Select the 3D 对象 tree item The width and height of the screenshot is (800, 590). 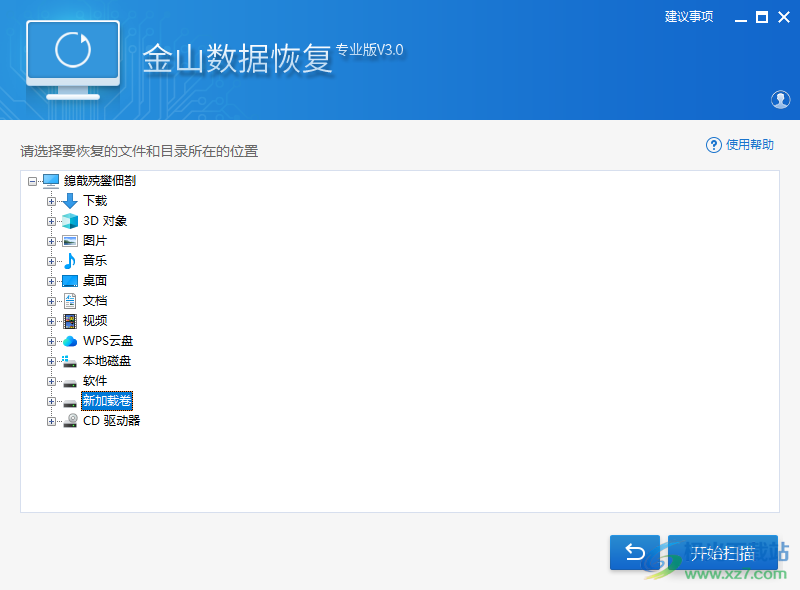coord(105,221)
